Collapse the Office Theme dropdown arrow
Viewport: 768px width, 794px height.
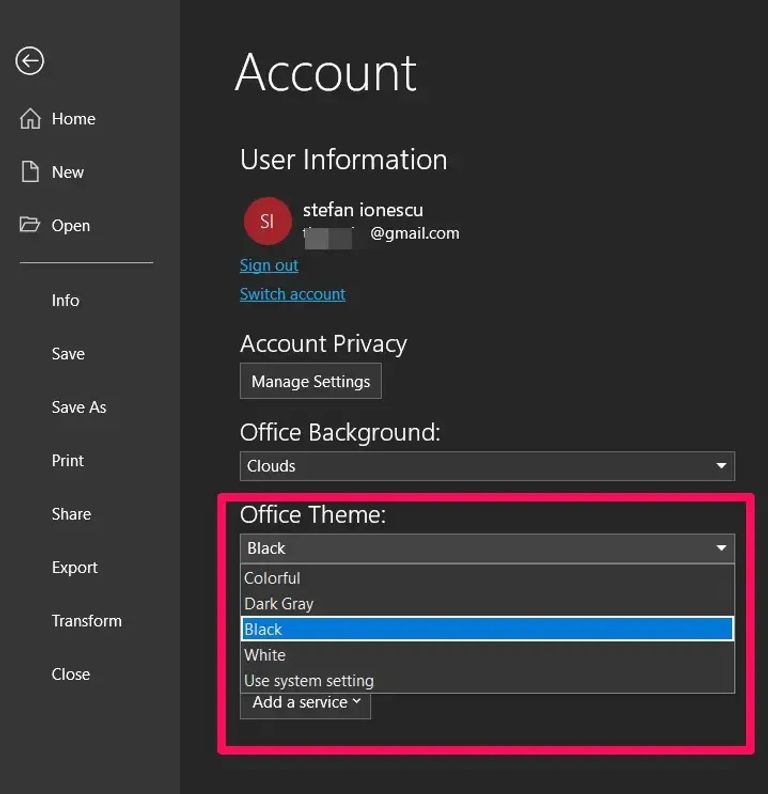click(x=721, y=548)
